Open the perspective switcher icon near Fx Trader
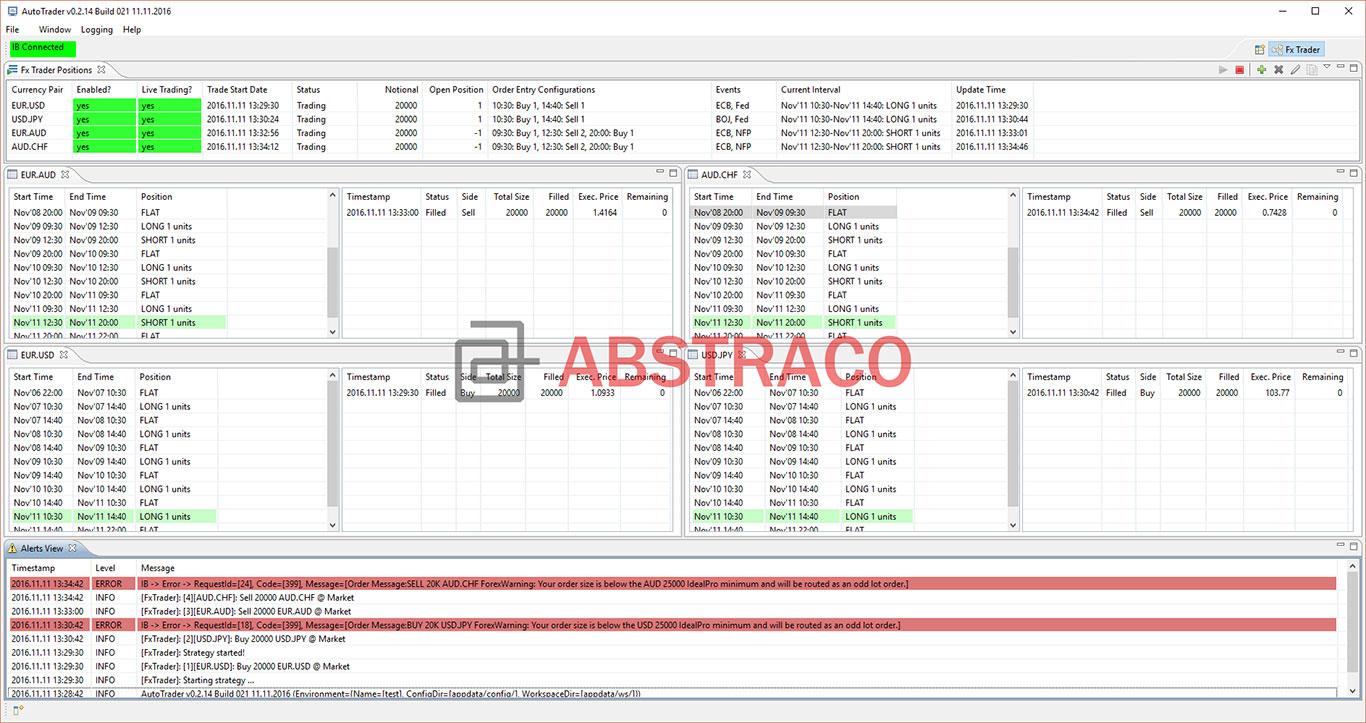The width and height of the screenshot is (1366, 723). (x=1260, y=48)
